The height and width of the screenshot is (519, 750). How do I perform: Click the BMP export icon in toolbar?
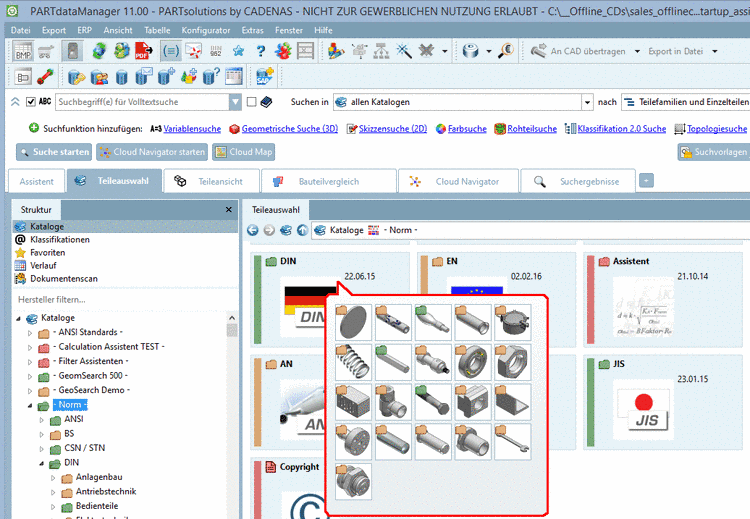click(22, 51)
